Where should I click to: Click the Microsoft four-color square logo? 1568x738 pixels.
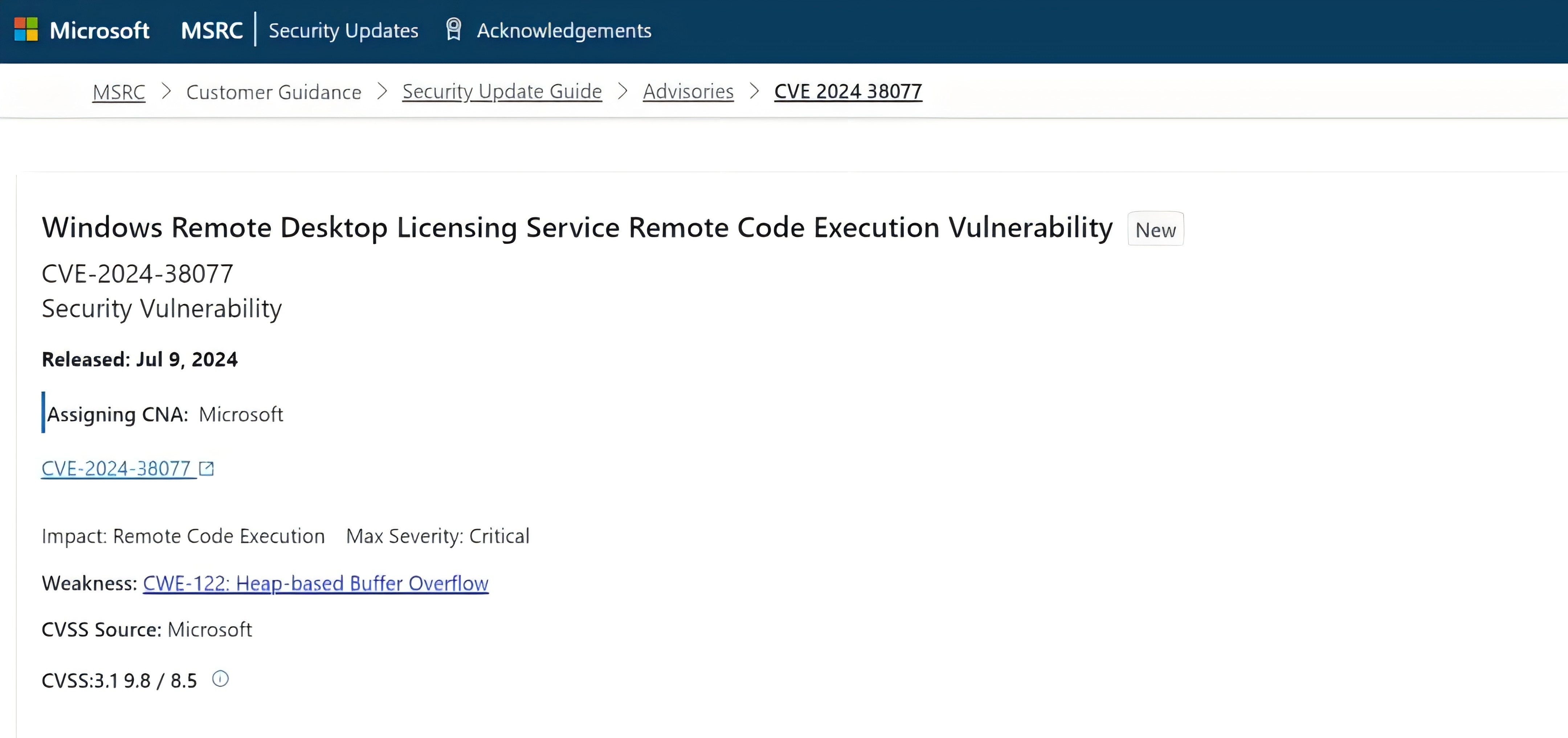click(x=26, y=29)
